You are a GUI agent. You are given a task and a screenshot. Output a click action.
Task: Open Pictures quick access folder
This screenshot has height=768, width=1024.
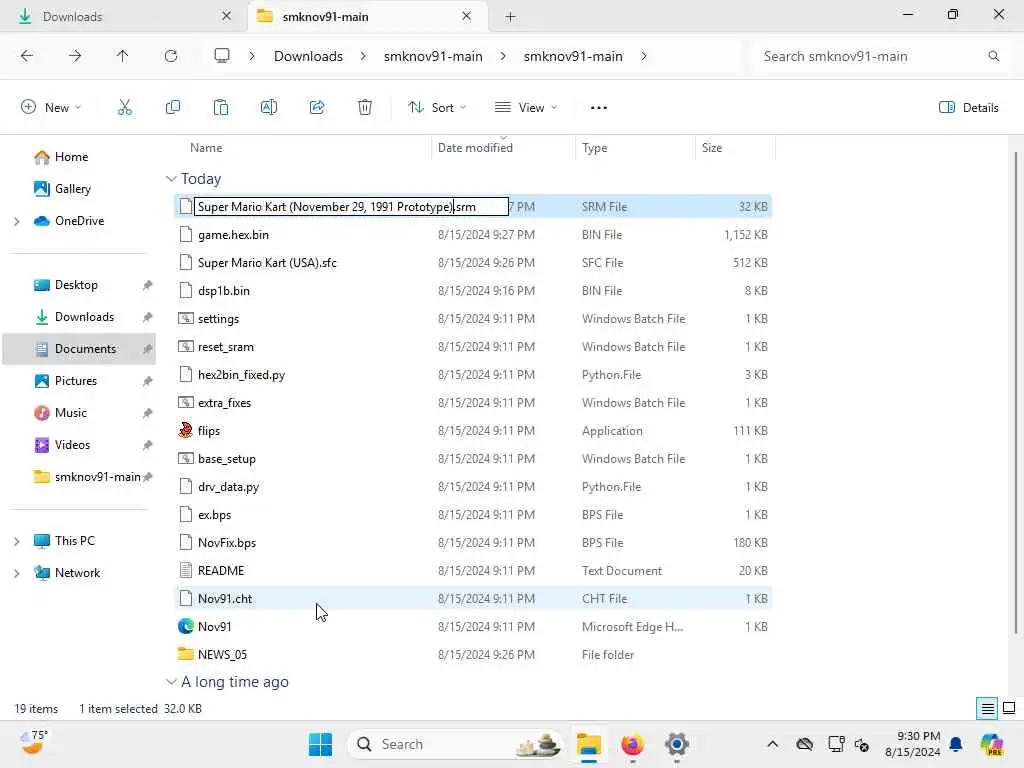pyautogui.click(x=76, y=381)
